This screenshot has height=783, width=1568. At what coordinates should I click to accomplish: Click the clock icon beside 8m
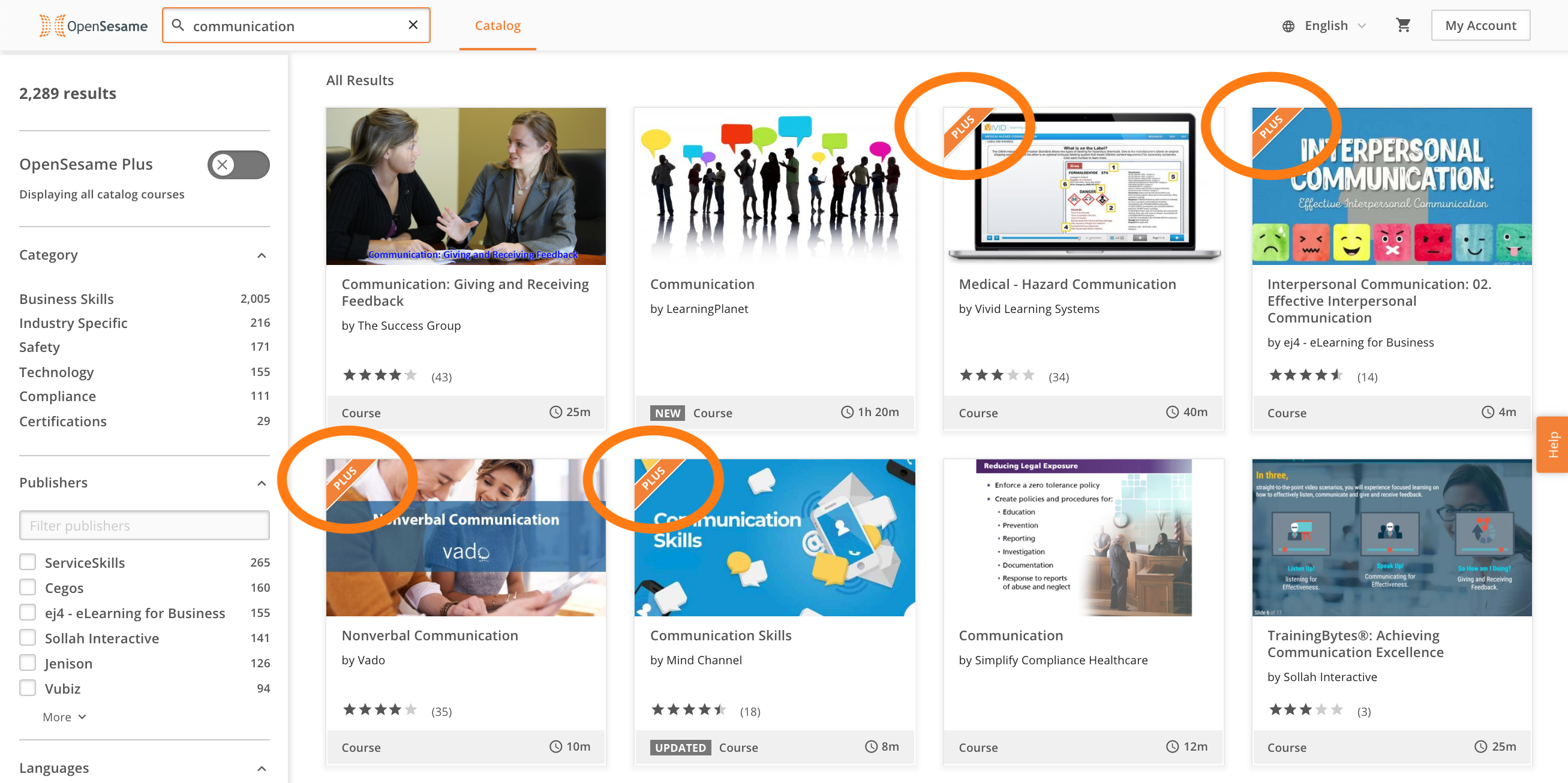pos(871,746)
